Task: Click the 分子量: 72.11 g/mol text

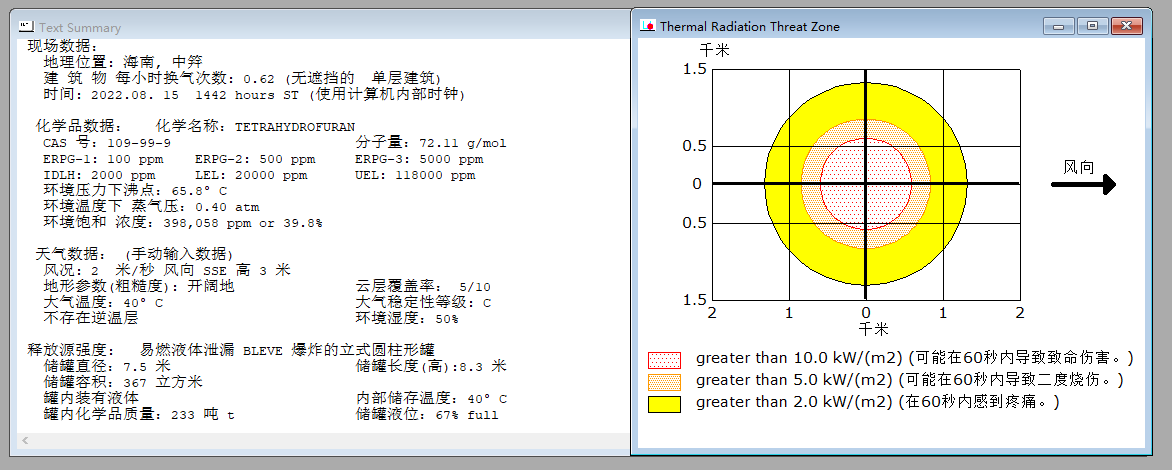Action: 431,143
